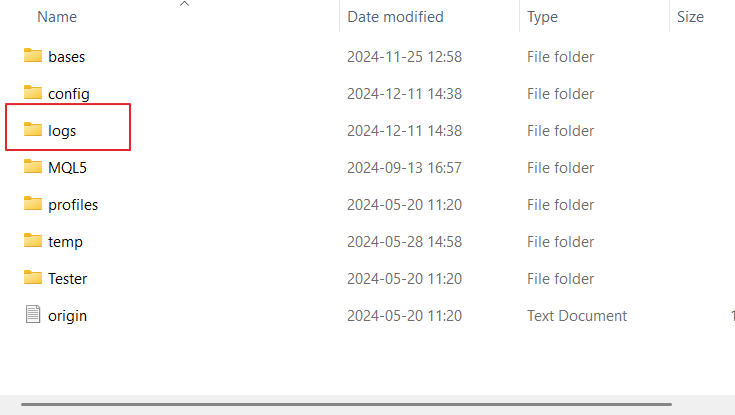Click the config folder icon

(33, 92)
